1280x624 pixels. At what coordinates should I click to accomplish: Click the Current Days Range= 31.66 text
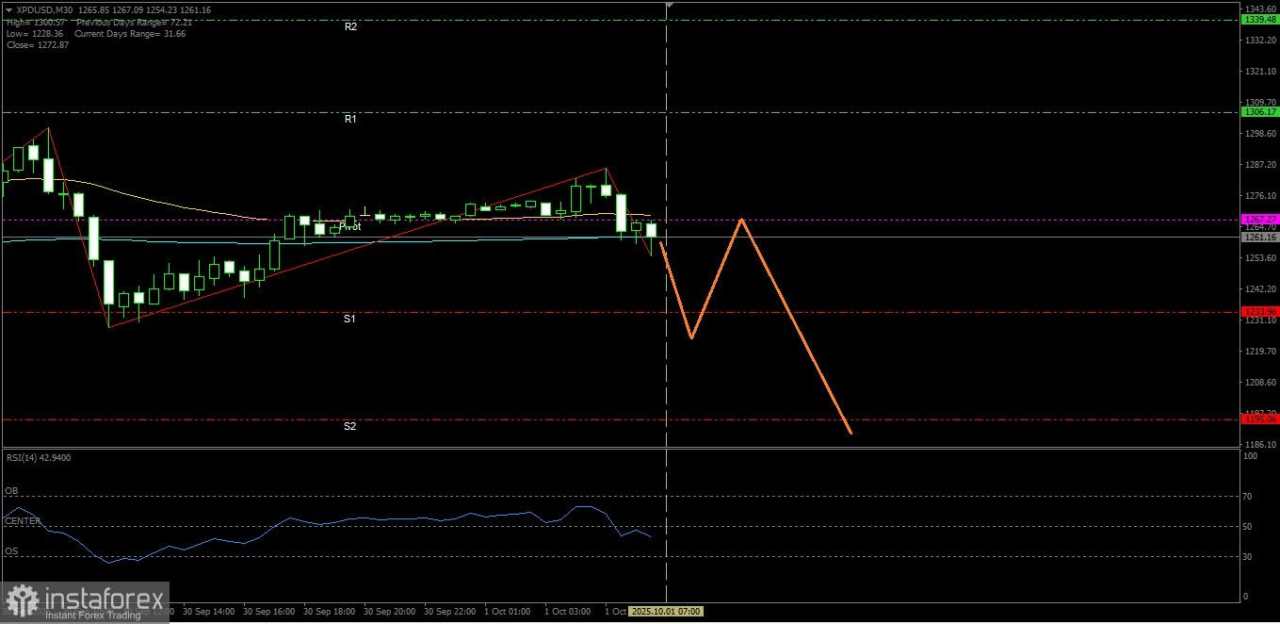coord(130,33)
